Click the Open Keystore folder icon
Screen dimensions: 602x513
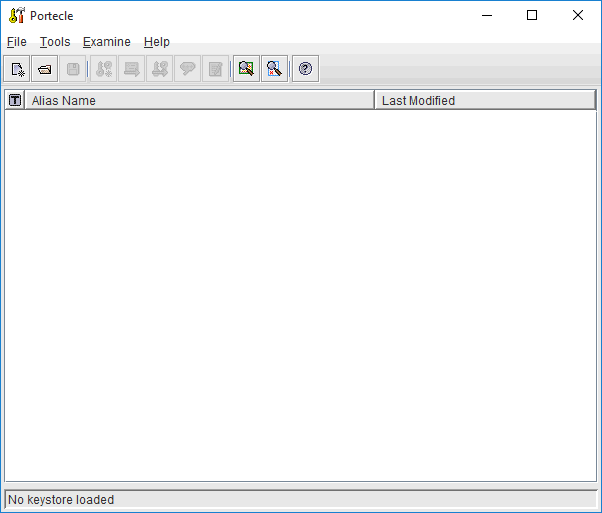tap(45, 69)
